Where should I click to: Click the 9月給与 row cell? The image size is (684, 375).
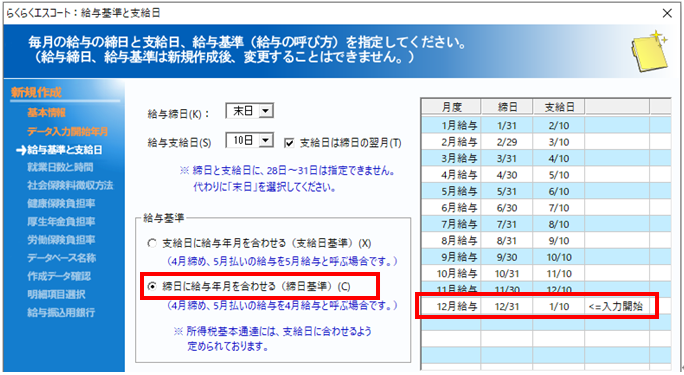coord(451,257)
